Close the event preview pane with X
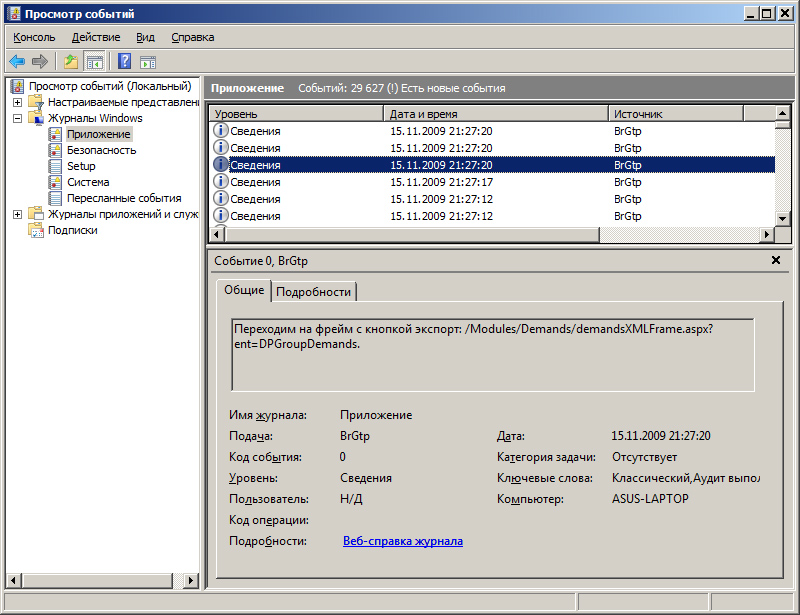 point(776,260)
